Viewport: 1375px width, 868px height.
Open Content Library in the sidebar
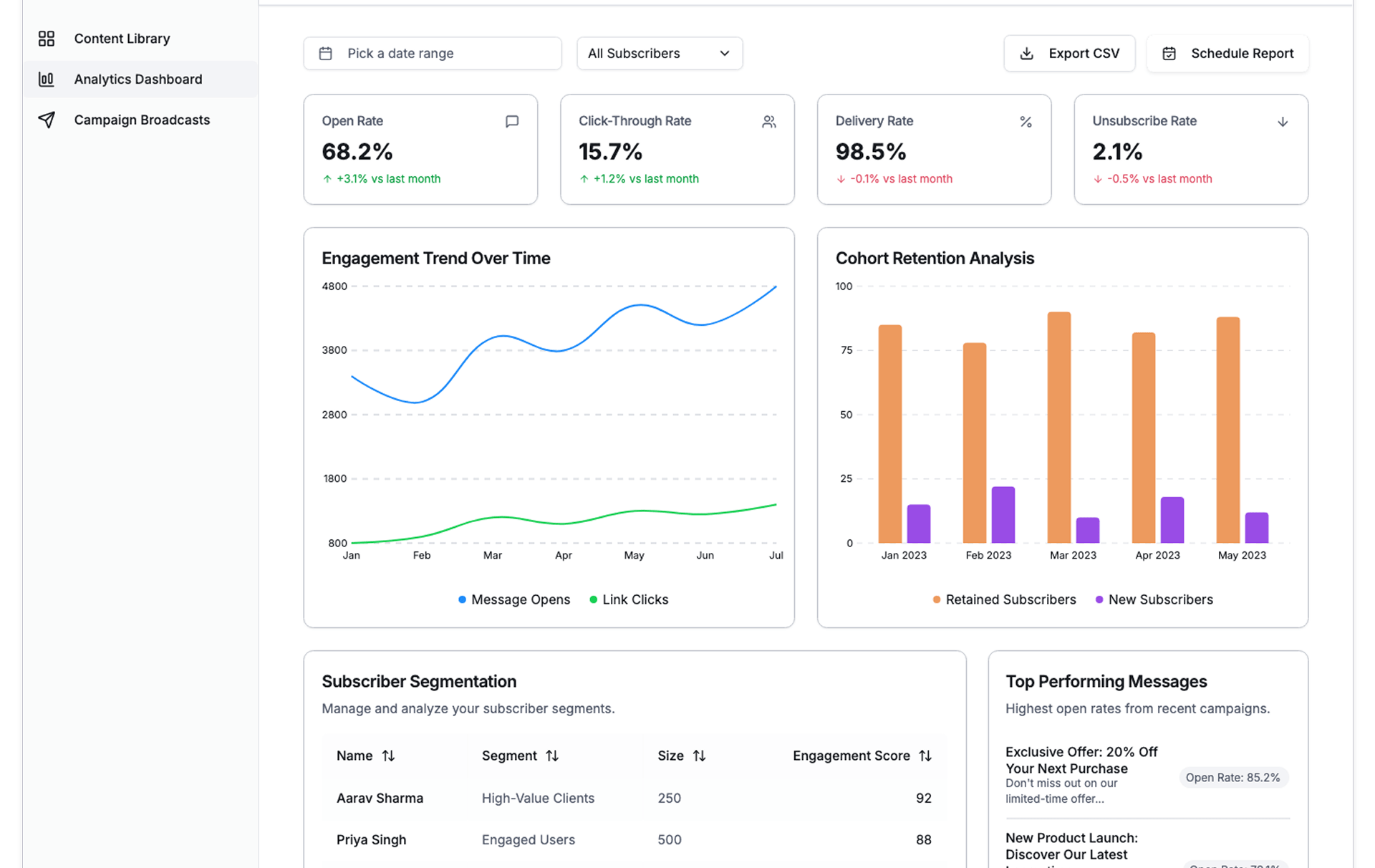pyautogui.click(x=122, y=39)
